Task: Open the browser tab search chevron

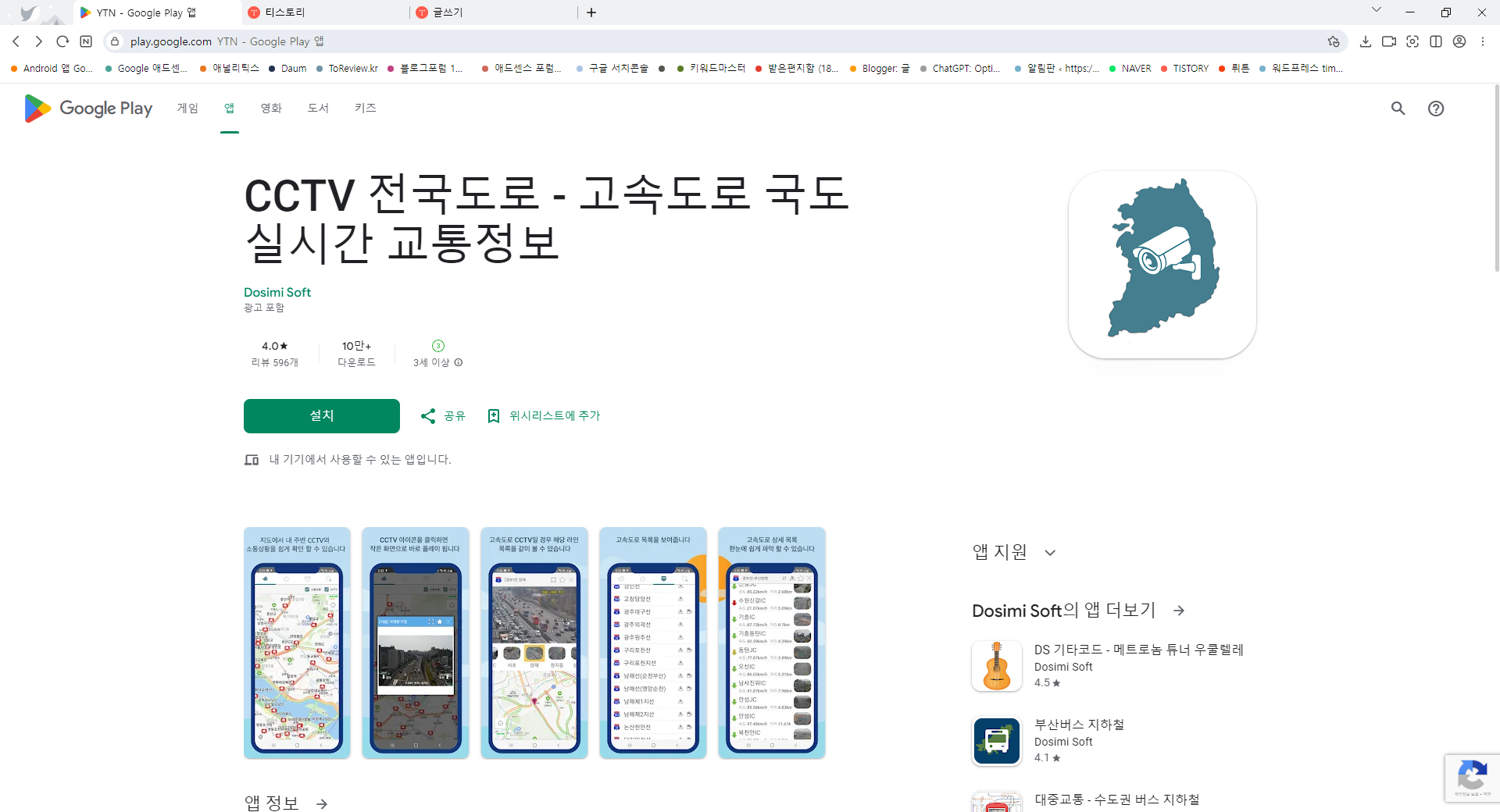Action: (x=1377, y=9)
